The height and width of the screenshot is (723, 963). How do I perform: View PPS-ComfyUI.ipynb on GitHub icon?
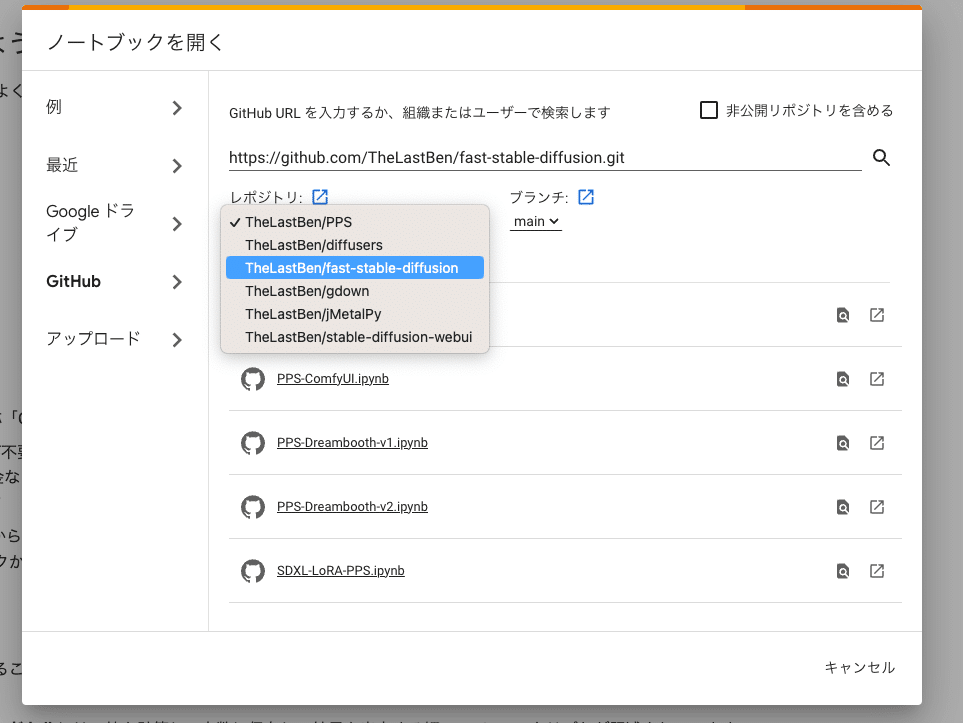tap(843, 379)
